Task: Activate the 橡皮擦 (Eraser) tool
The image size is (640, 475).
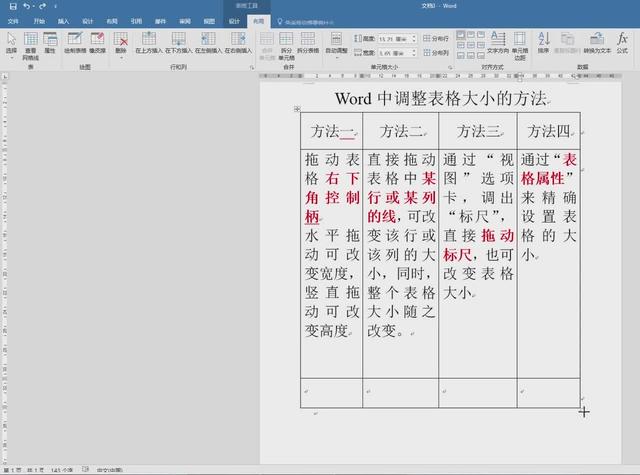Action: 98,43
